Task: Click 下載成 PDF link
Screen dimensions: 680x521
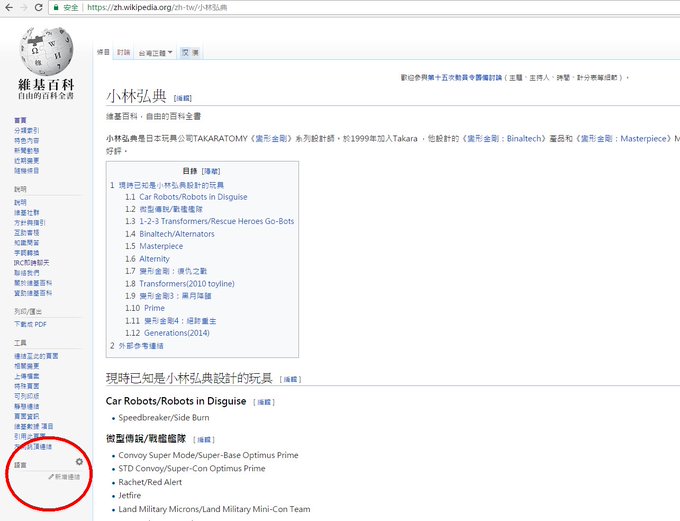Action: pyautogui.click(x=30, y=324)
